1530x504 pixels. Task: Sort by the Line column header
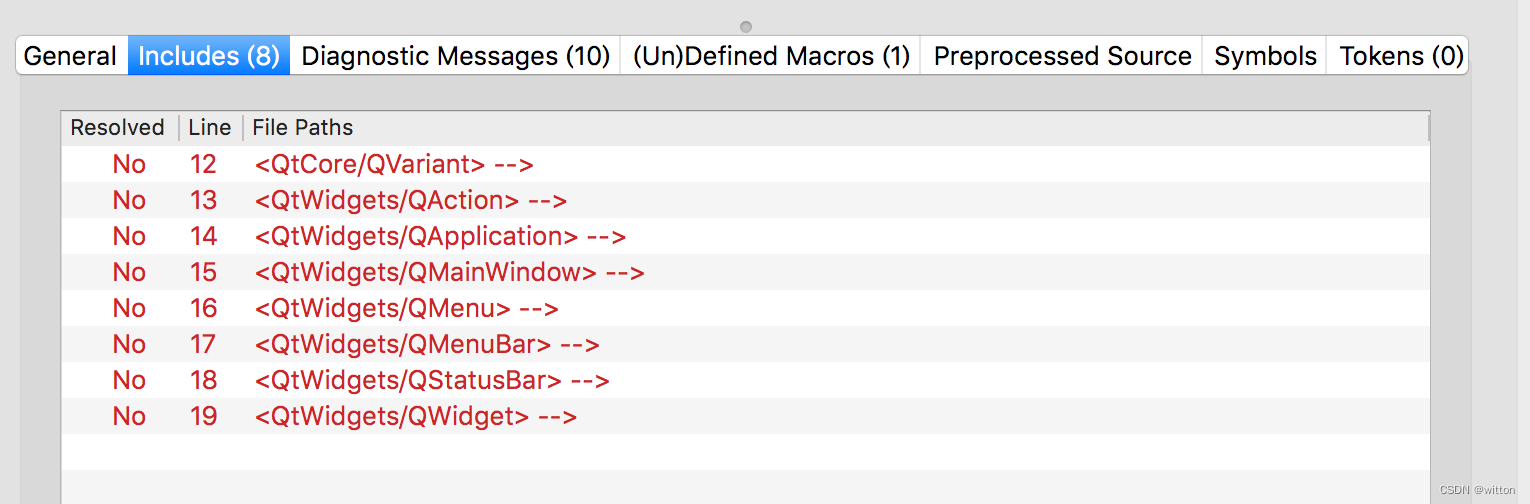click(209, 128)
